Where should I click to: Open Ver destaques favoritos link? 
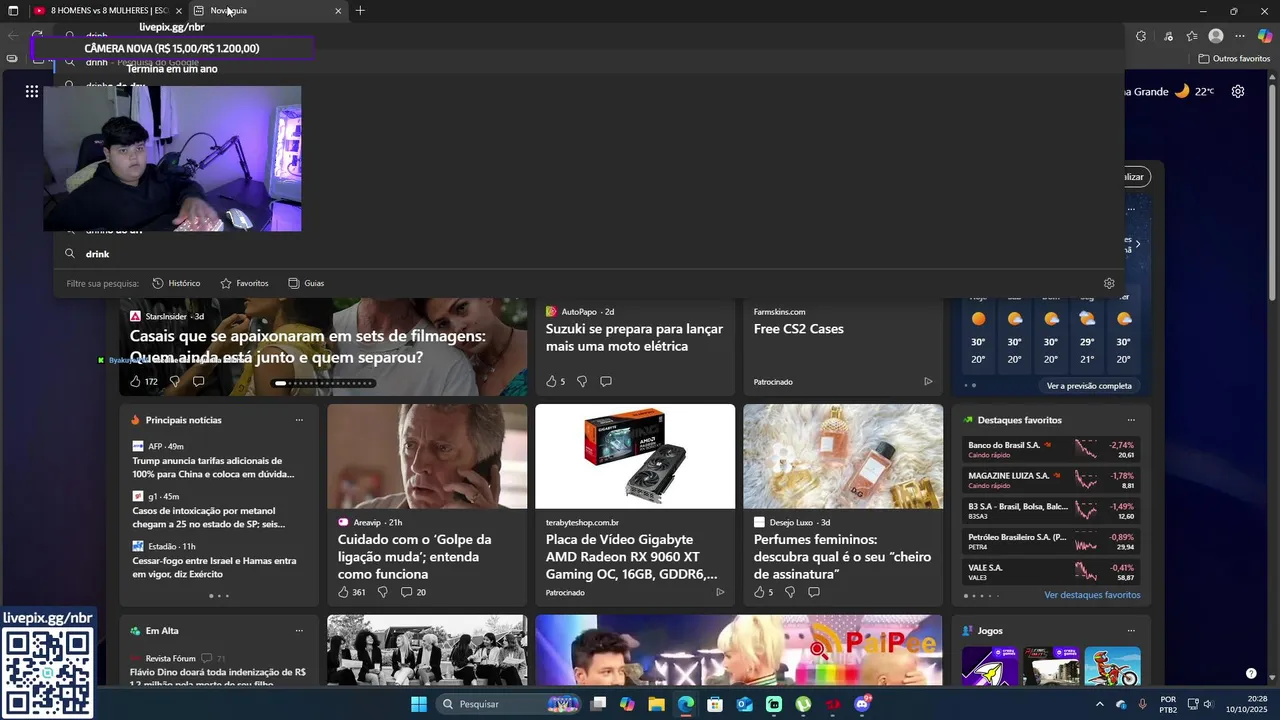point(1092,595)
